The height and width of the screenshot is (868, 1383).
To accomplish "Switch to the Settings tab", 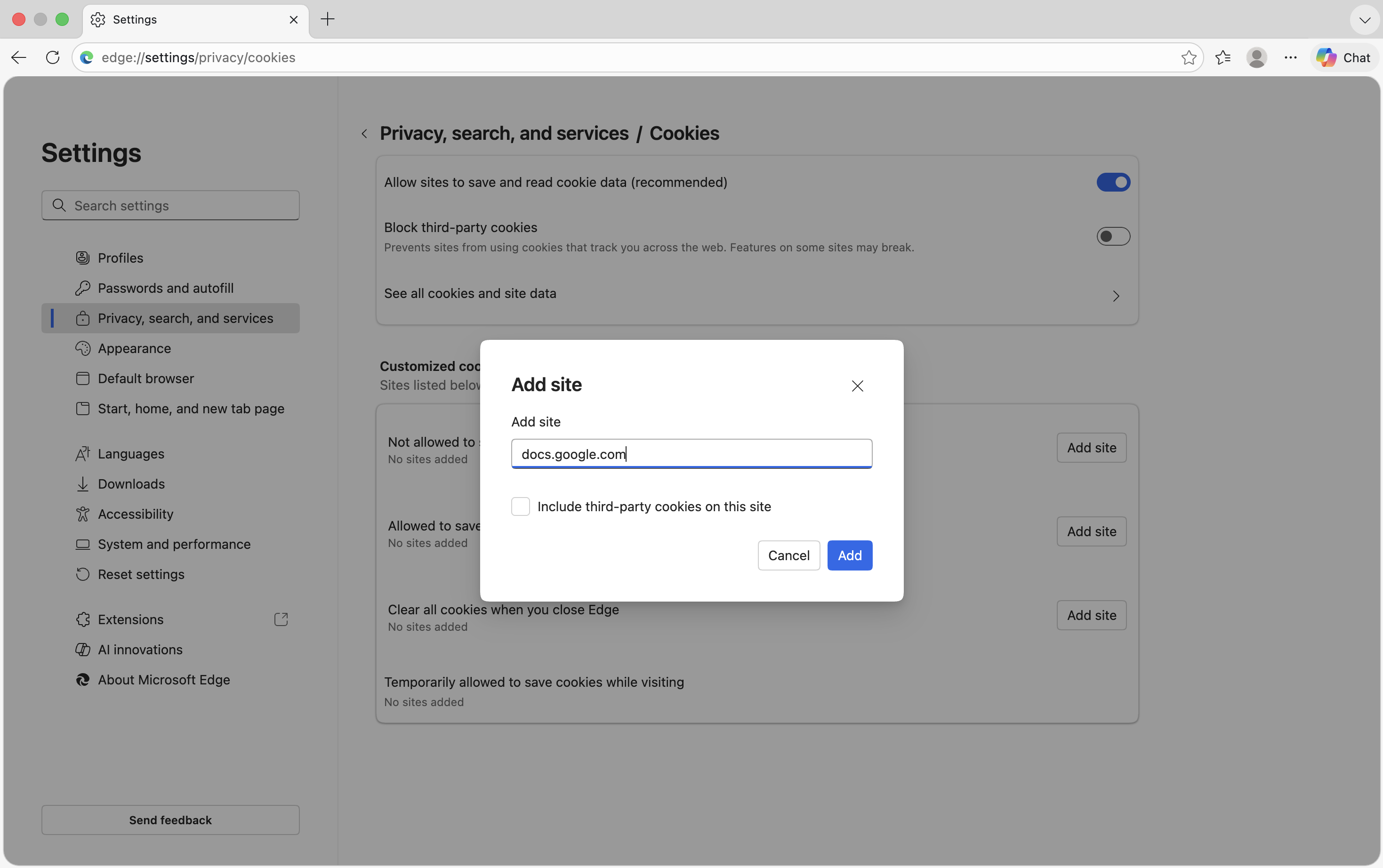I will tap(172, 19).
